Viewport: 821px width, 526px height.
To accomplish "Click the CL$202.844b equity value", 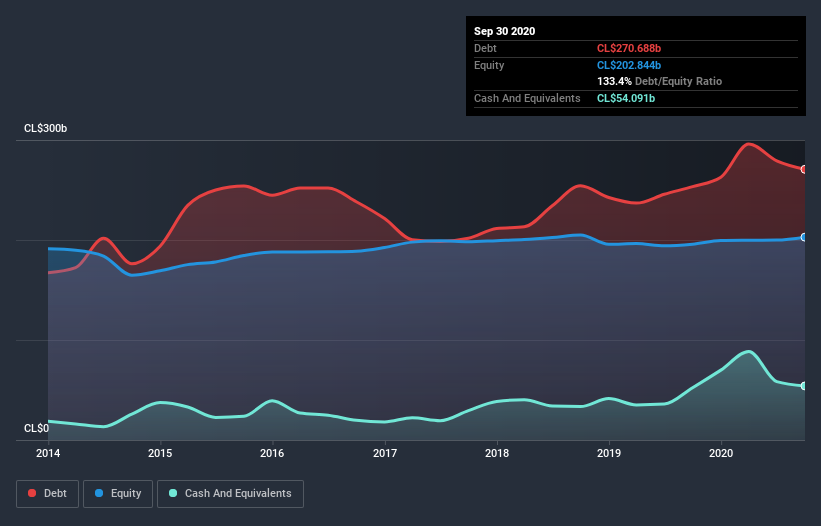I will (x=629, y=65).
